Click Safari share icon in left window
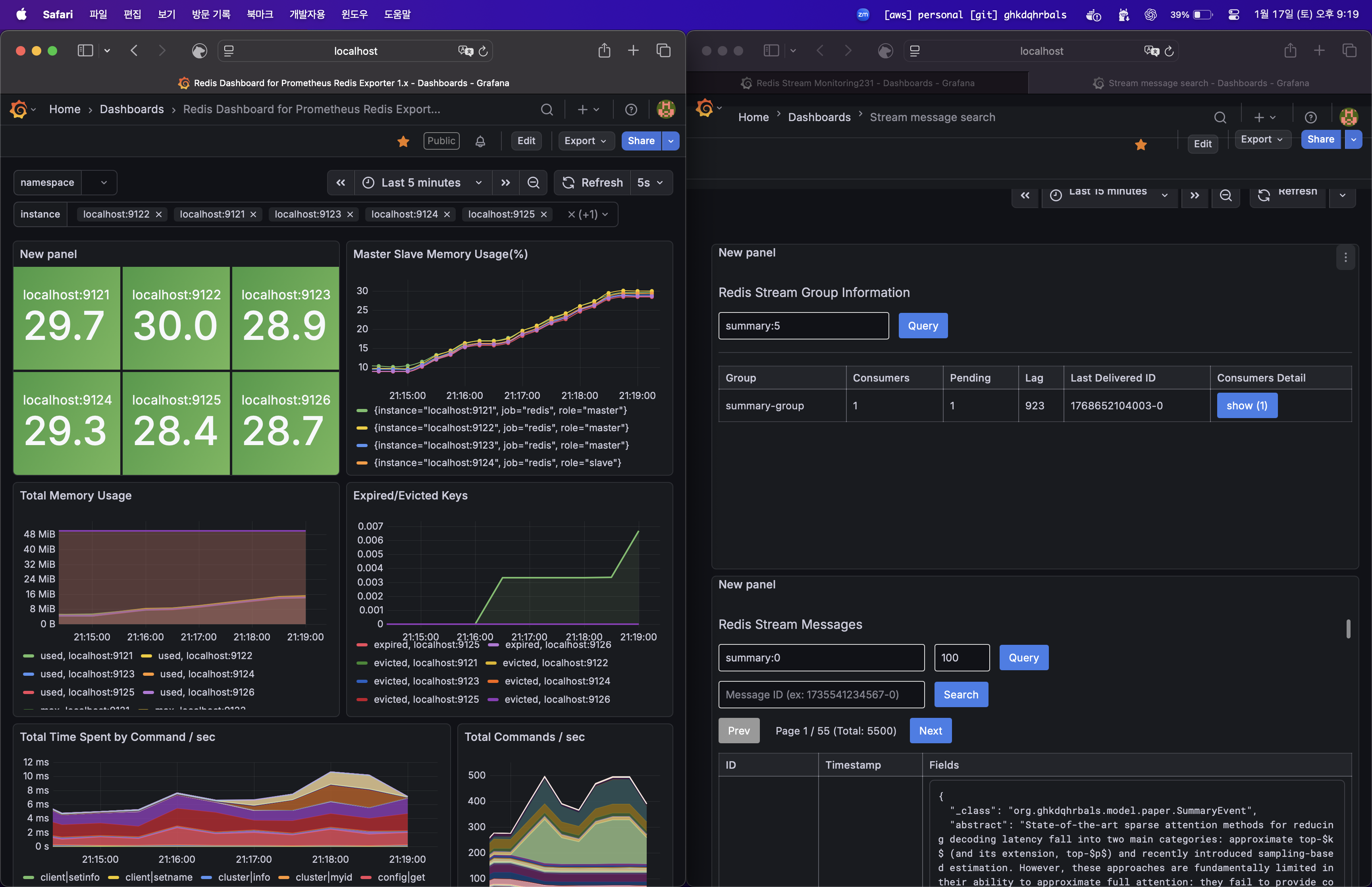The height and width of the screenshot is (887, 1372). click(604, 51)
